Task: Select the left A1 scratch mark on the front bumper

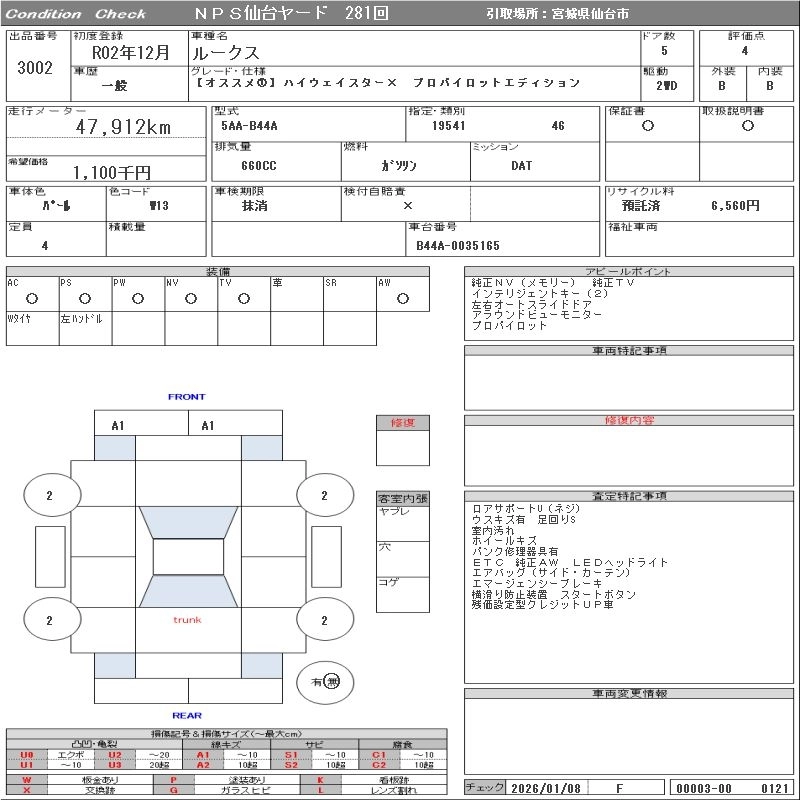Action: point(118,426)
